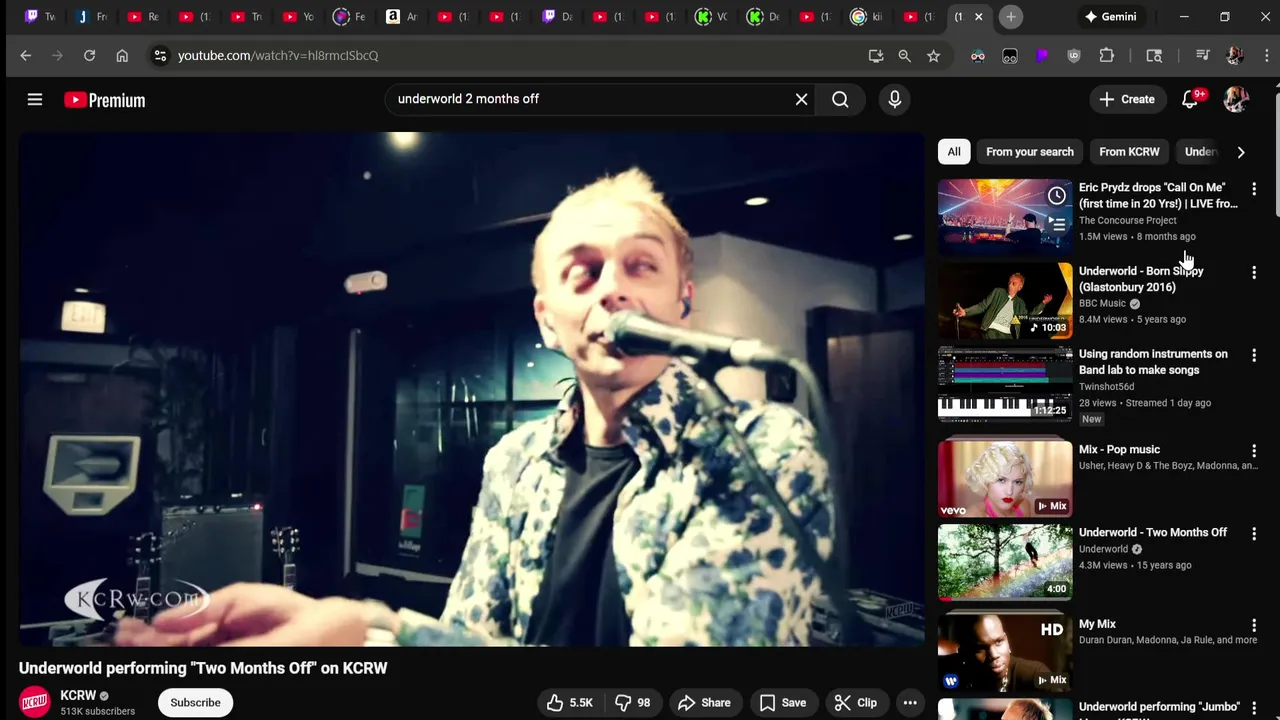Viewport: 1280px width, 720px height.
Task: Start voice search with microphone icon
Action: point(894,99)
